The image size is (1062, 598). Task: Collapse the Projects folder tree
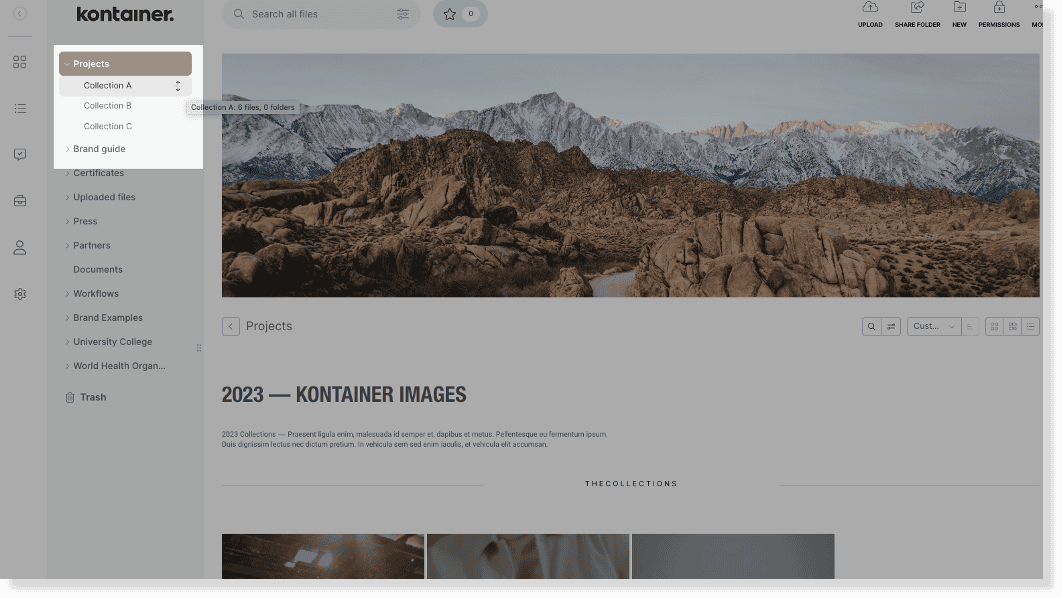(x=66, y=63)
